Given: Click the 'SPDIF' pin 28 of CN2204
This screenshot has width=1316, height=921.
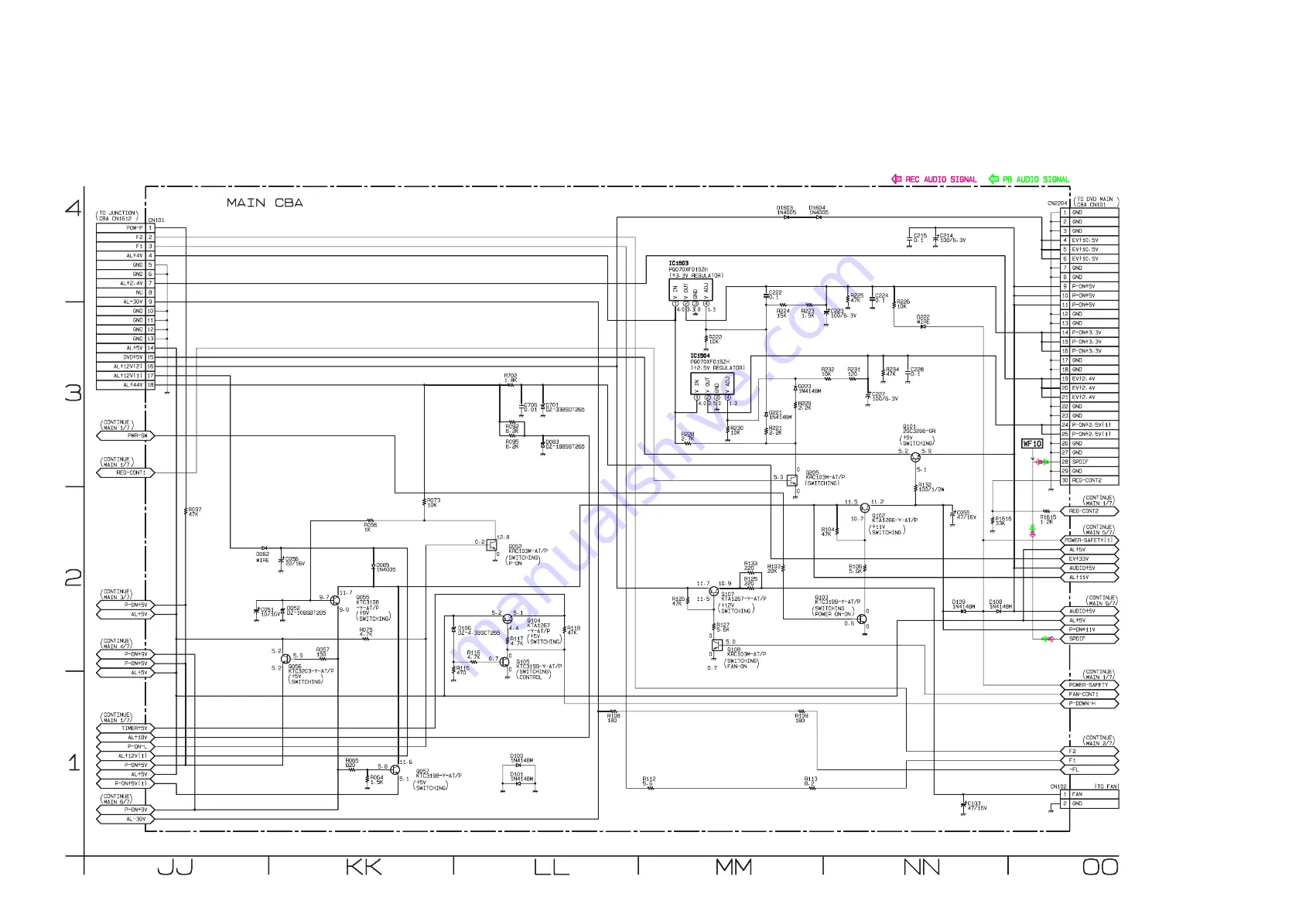Looking at the screenshot, I should [1089, 462].
